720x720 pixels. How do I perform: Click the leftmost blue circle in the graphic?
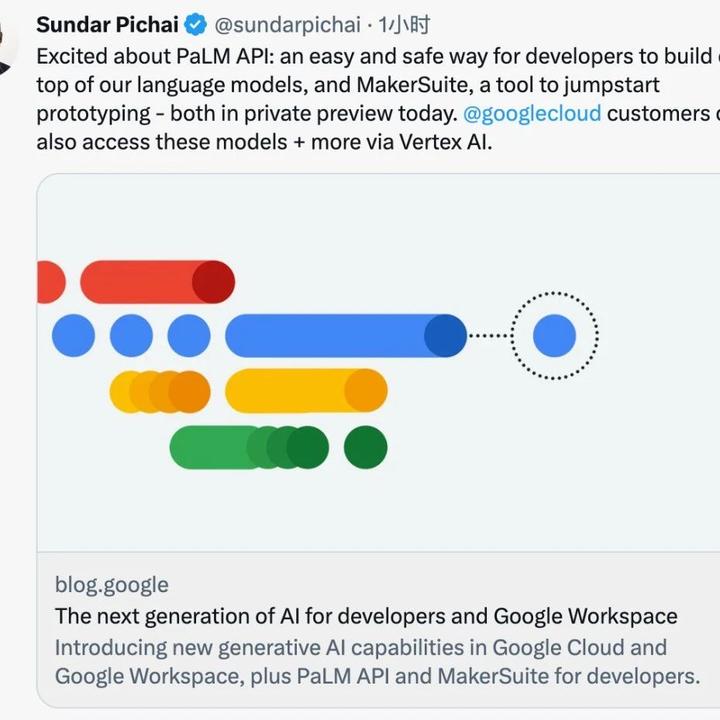click(73, 336)
